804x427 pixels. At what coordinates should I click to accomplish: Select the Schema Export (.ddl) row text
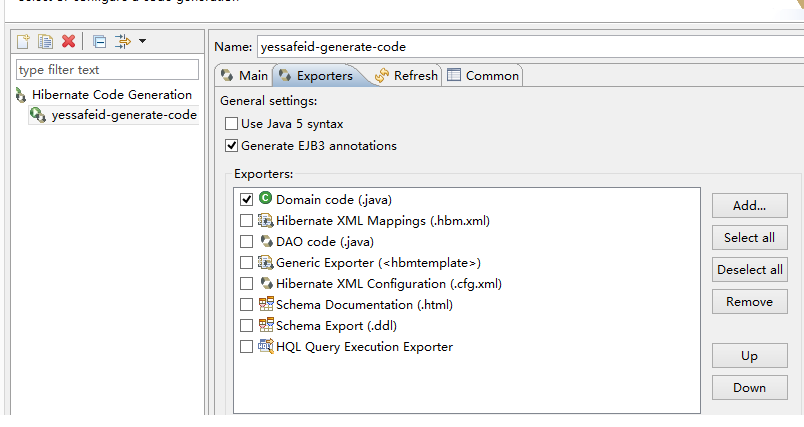336,326
